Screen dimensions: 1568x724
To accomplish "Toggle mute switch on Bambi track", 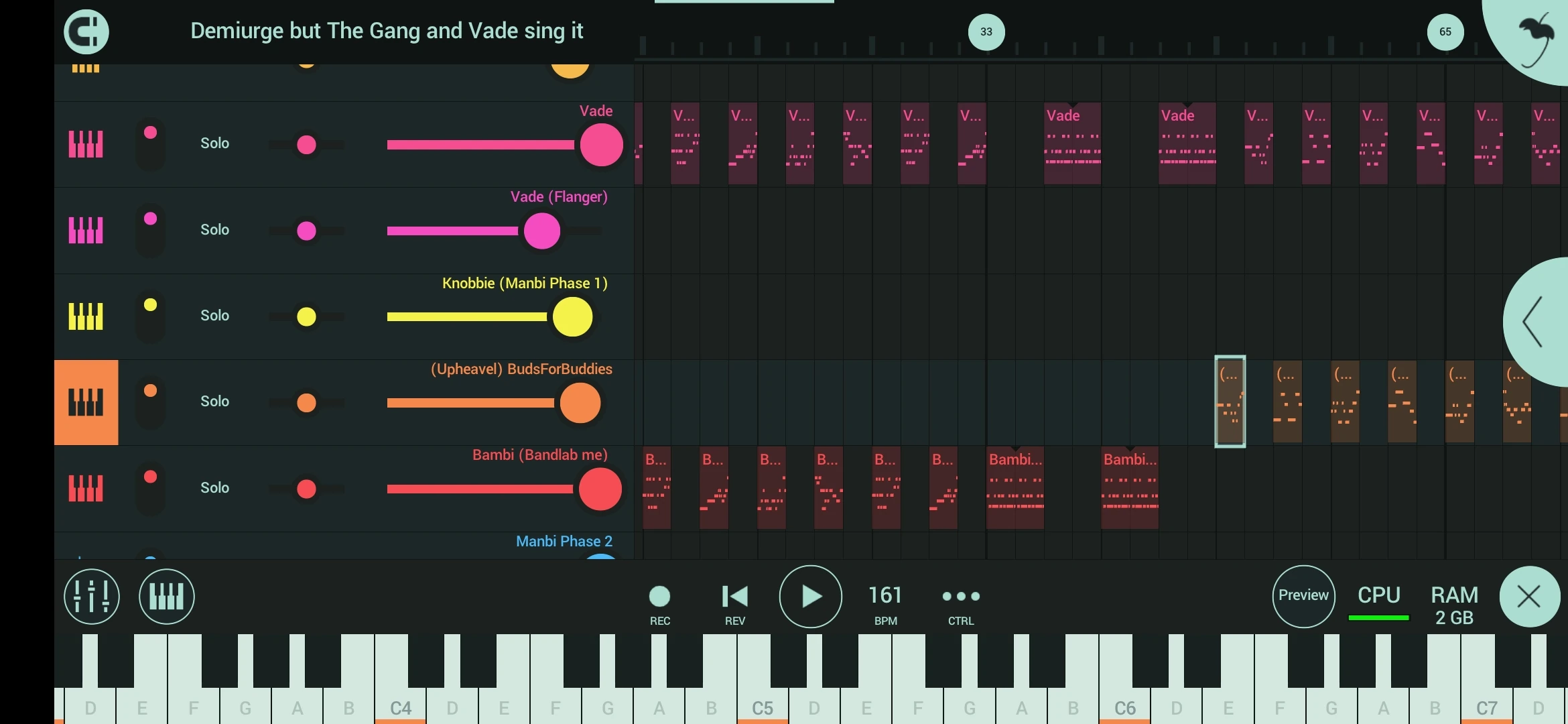I will [x=151, y=487].
